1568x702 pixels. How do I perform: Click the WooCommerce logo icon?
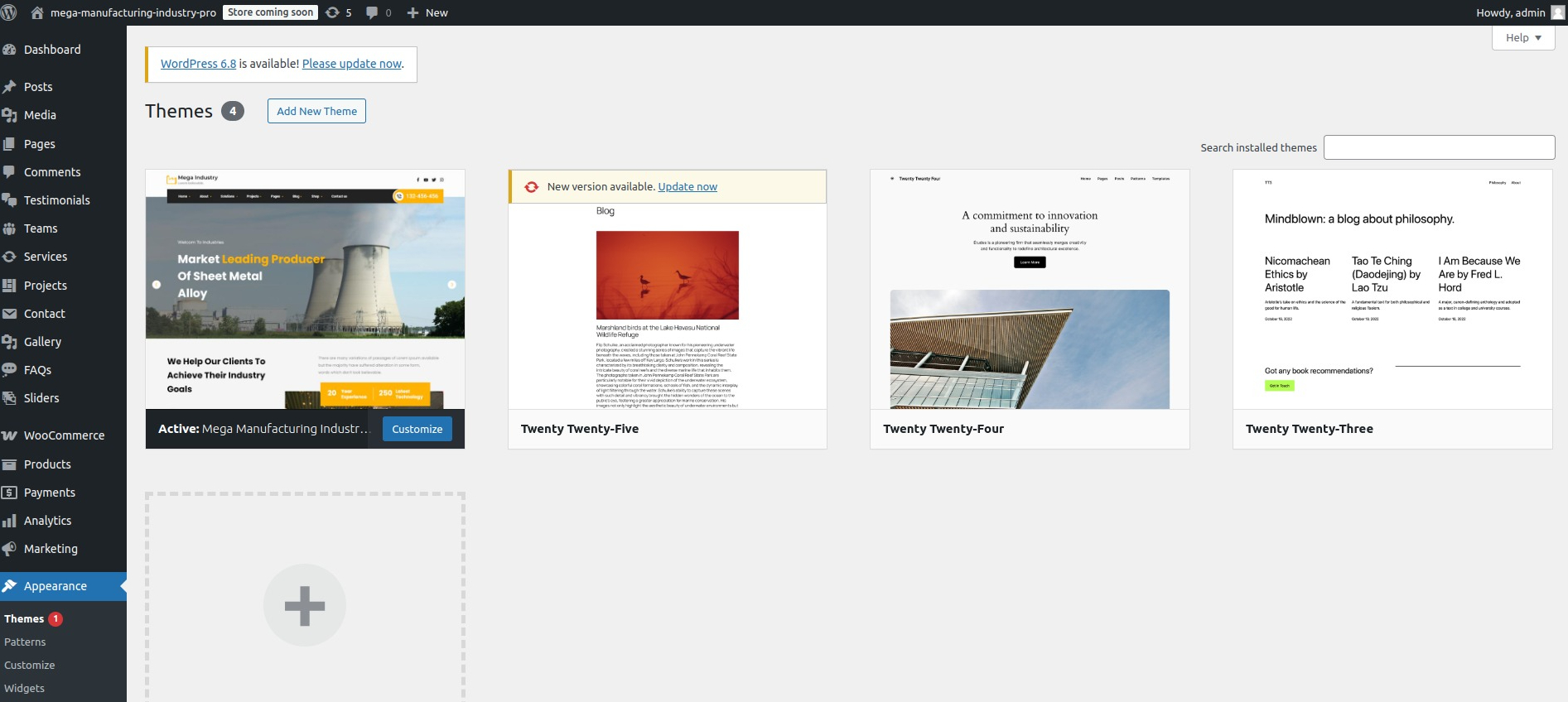(10, 435)
